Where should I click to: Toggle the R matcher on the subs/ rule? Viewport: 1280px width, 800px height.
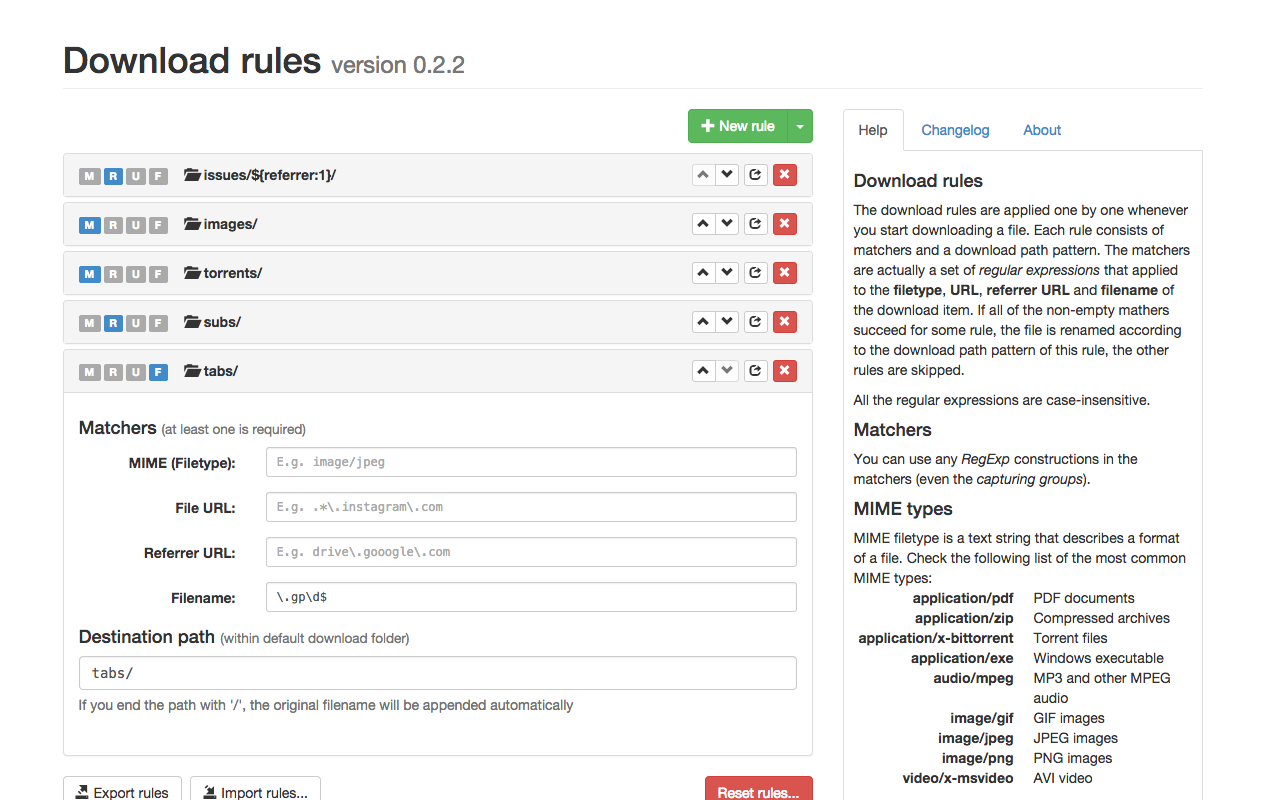point(112,322)
